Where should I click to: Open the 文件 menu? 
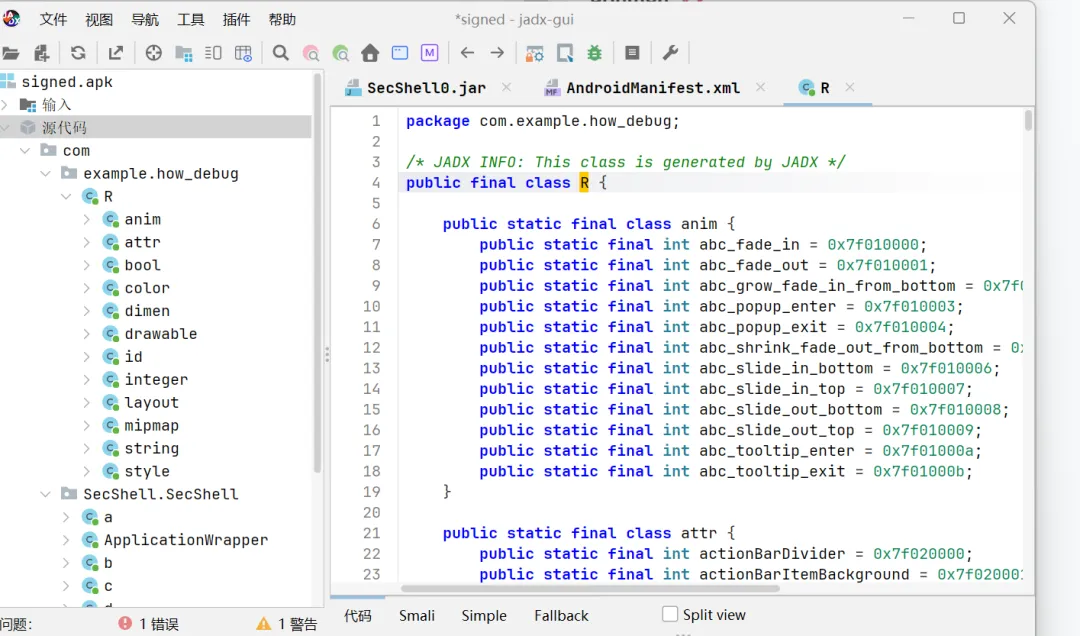pos(53,19)
